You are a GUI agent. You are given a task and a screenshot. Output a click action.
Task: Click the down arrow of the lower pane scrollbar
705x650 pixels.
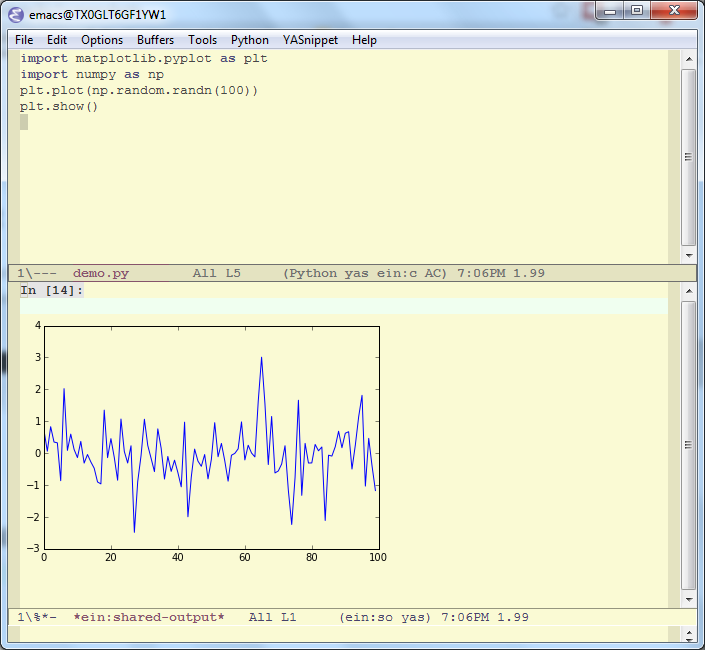coord(688,600)
